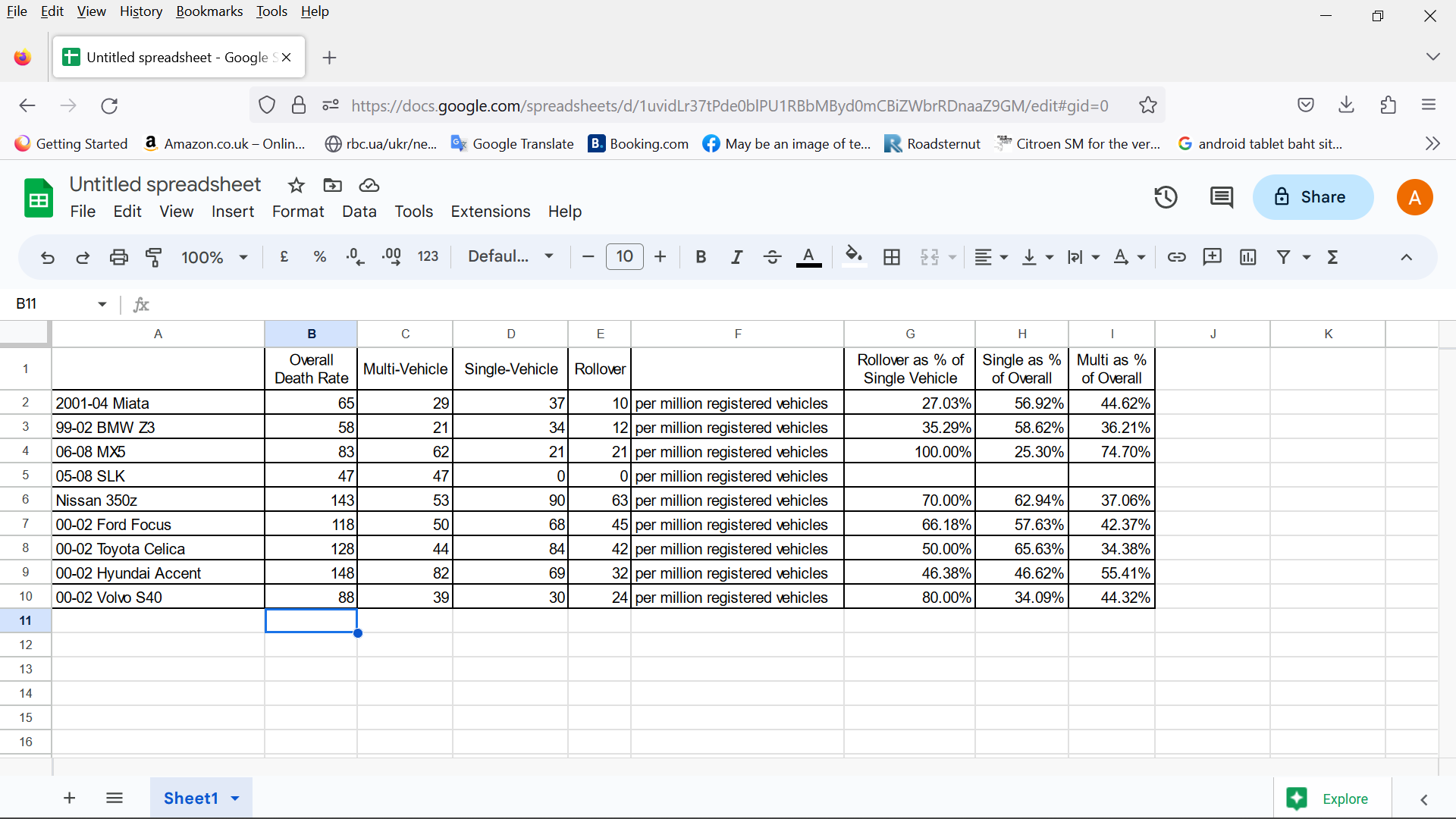Image resolution: width=1456 pixels, height=819 pixels.
Task: Increase font size with plus
Action: [661, 257]
